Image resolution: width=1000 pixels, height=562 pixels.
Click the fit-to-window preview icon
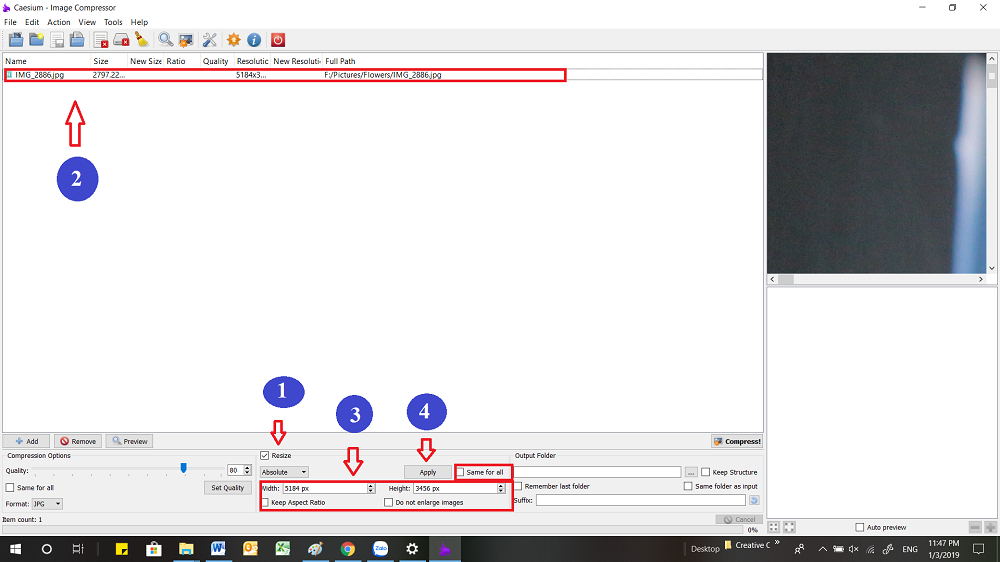774,527
